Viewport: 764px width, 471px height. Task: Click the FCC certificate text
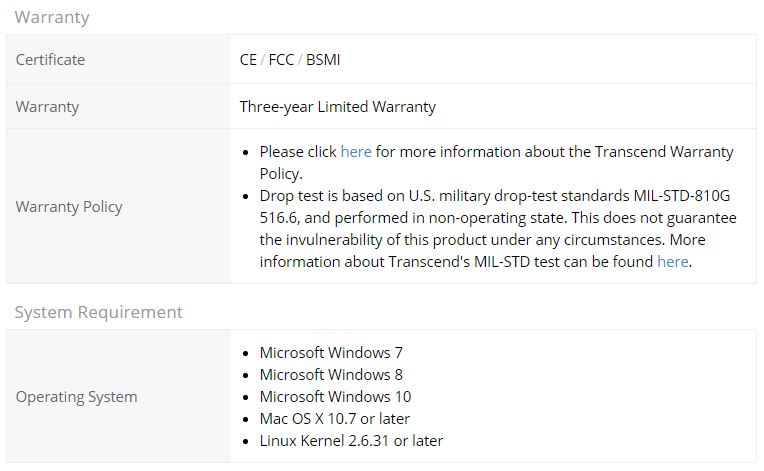(x=281, y=59)
